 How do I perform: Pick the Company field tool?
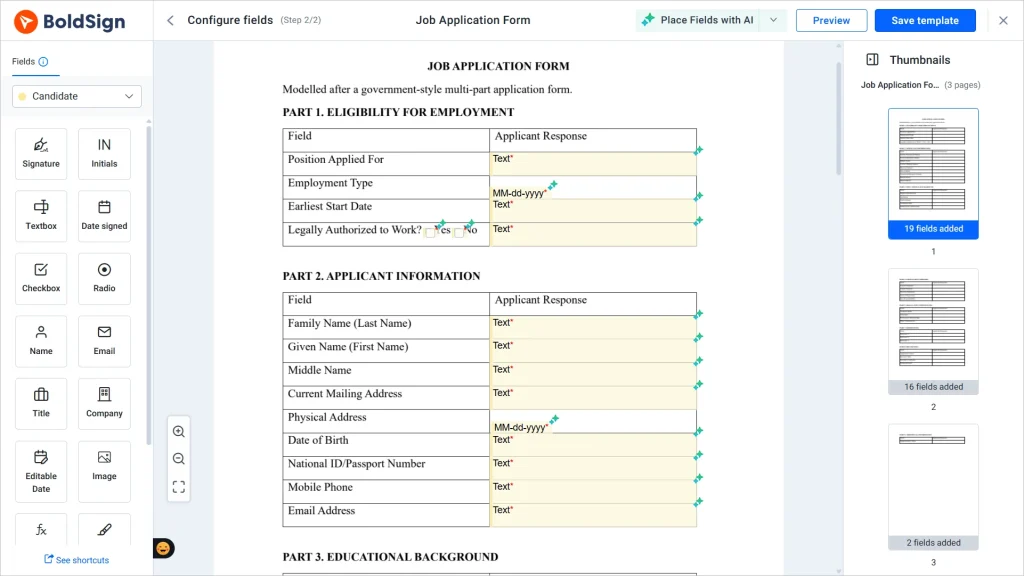tap(104, 404)
